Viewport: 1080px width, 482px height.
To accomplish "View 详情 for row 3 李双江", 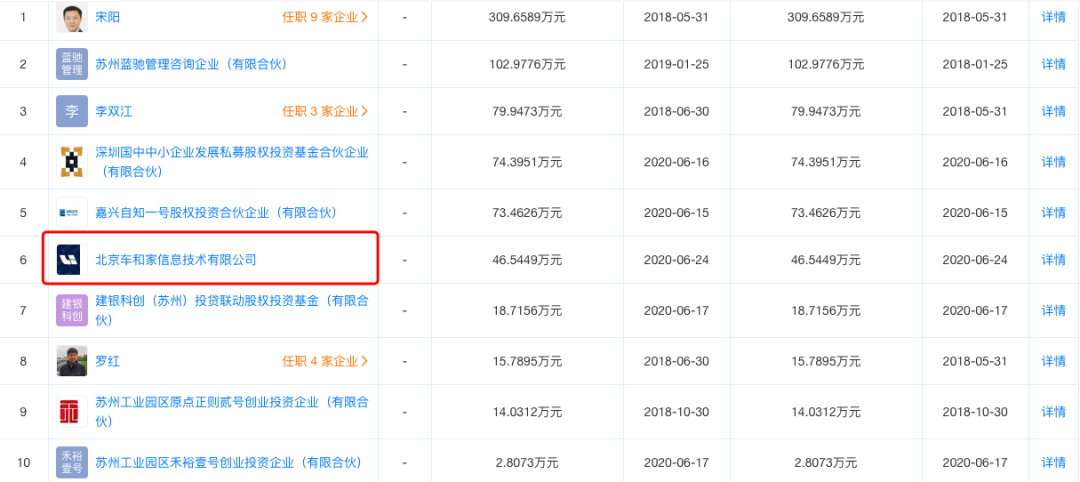I will coord(1053,111).
